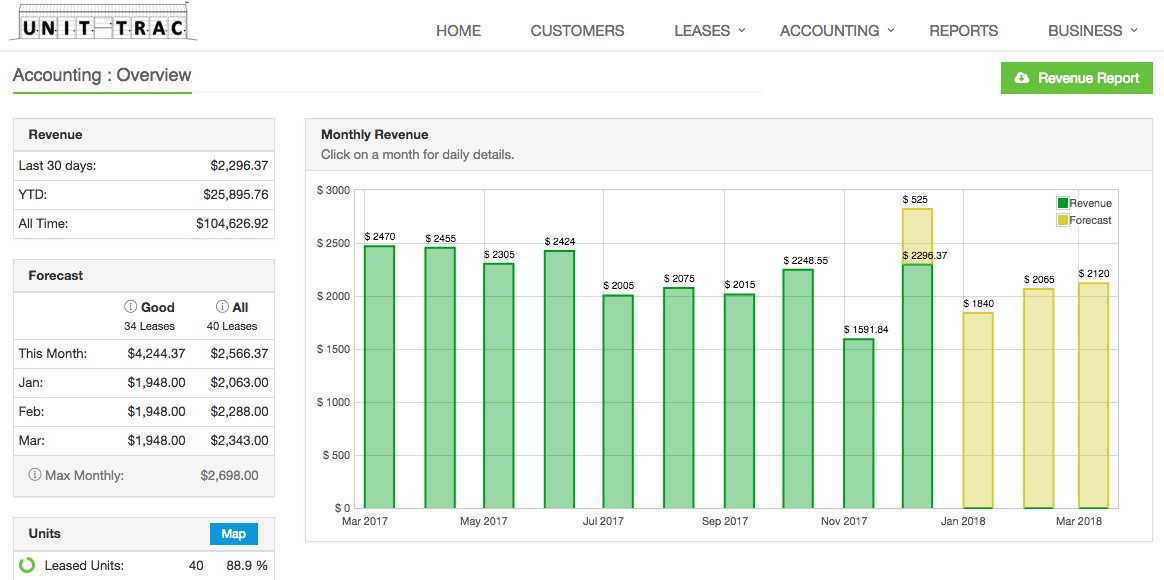Toggle the Revenue legend label

(x=1091, y=203)
